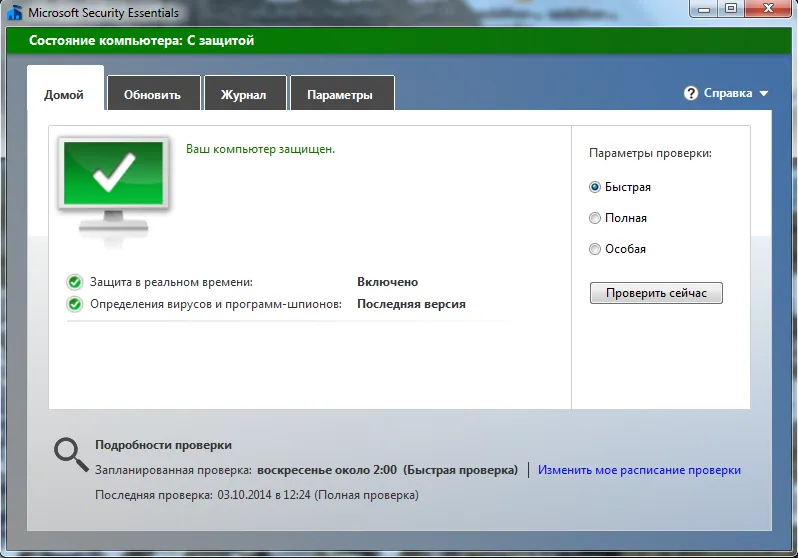This screenshot has height=558, width=798.
Task: Open the Параметры tab
Action: 341,95
